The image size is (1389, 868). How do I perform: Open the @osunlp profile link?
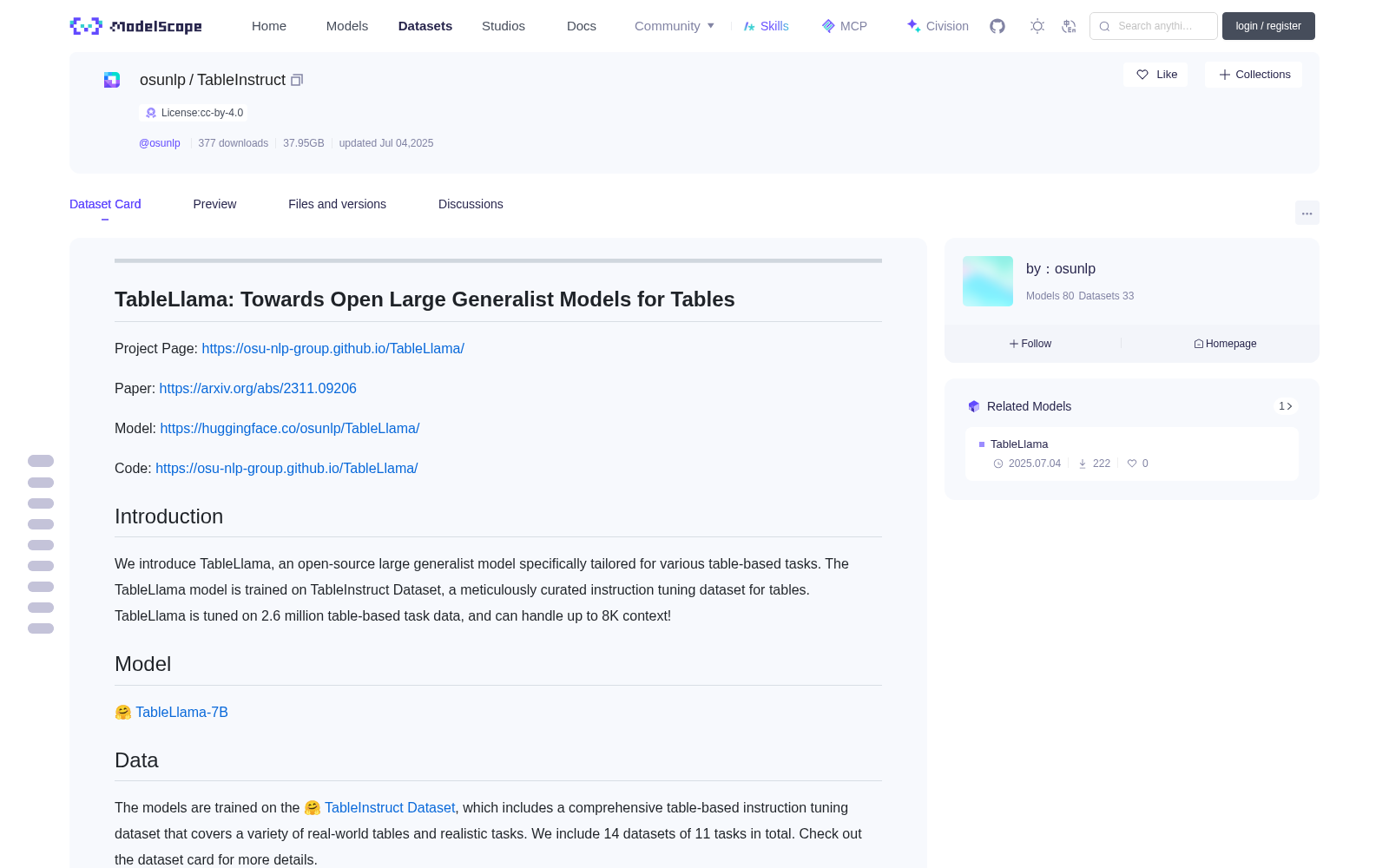[160, 143]
